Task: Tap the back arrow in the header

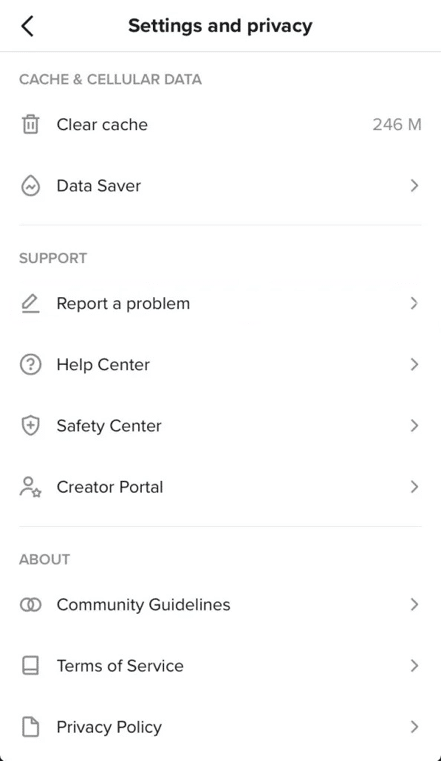Action: click(28, 26)
